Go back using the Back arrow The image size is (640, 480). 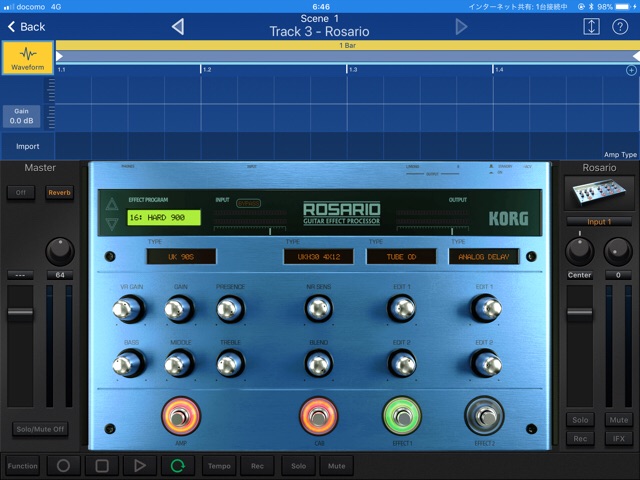coord(26,27)
